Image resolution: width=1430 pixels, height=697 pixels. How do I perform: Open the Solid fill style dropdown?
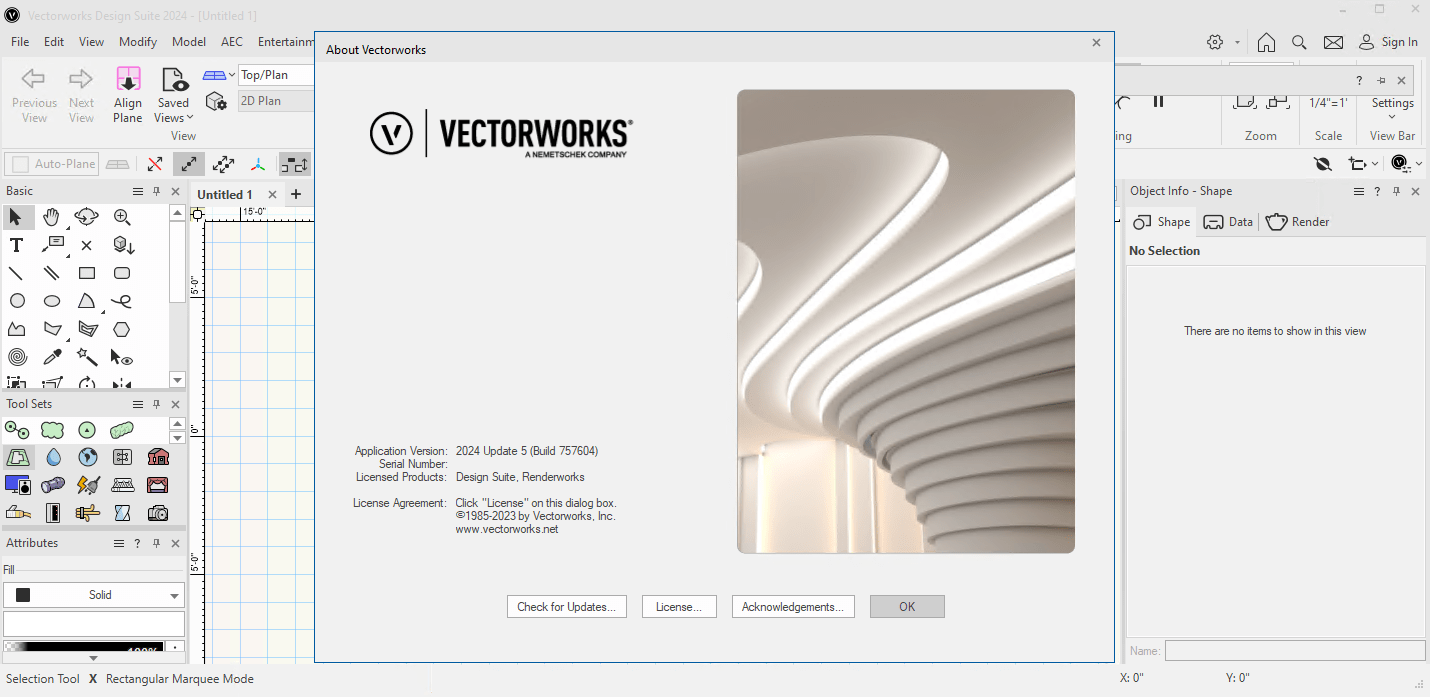tap(94, 595)
